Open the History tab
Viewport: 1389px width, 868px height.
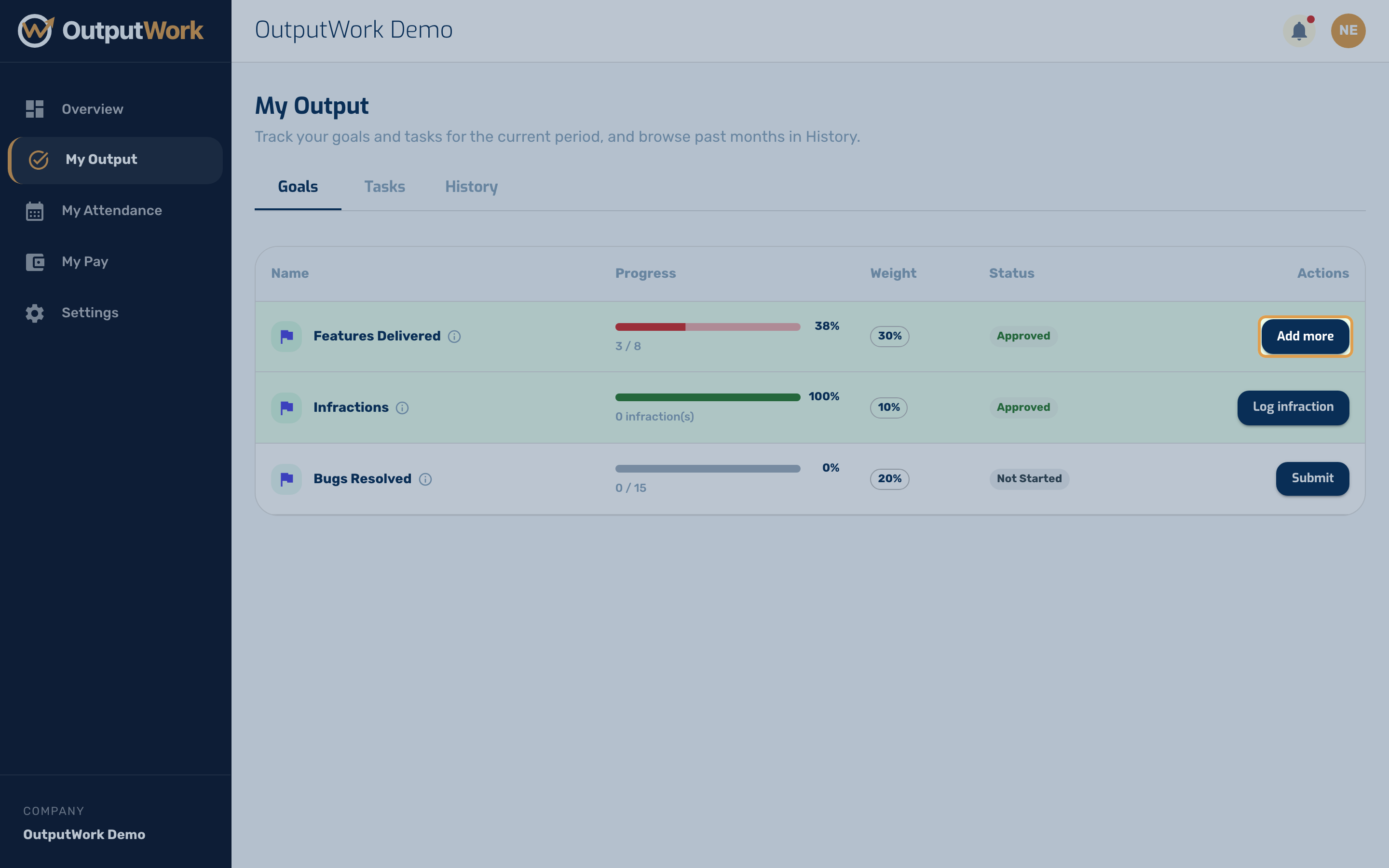pos(471,187)
